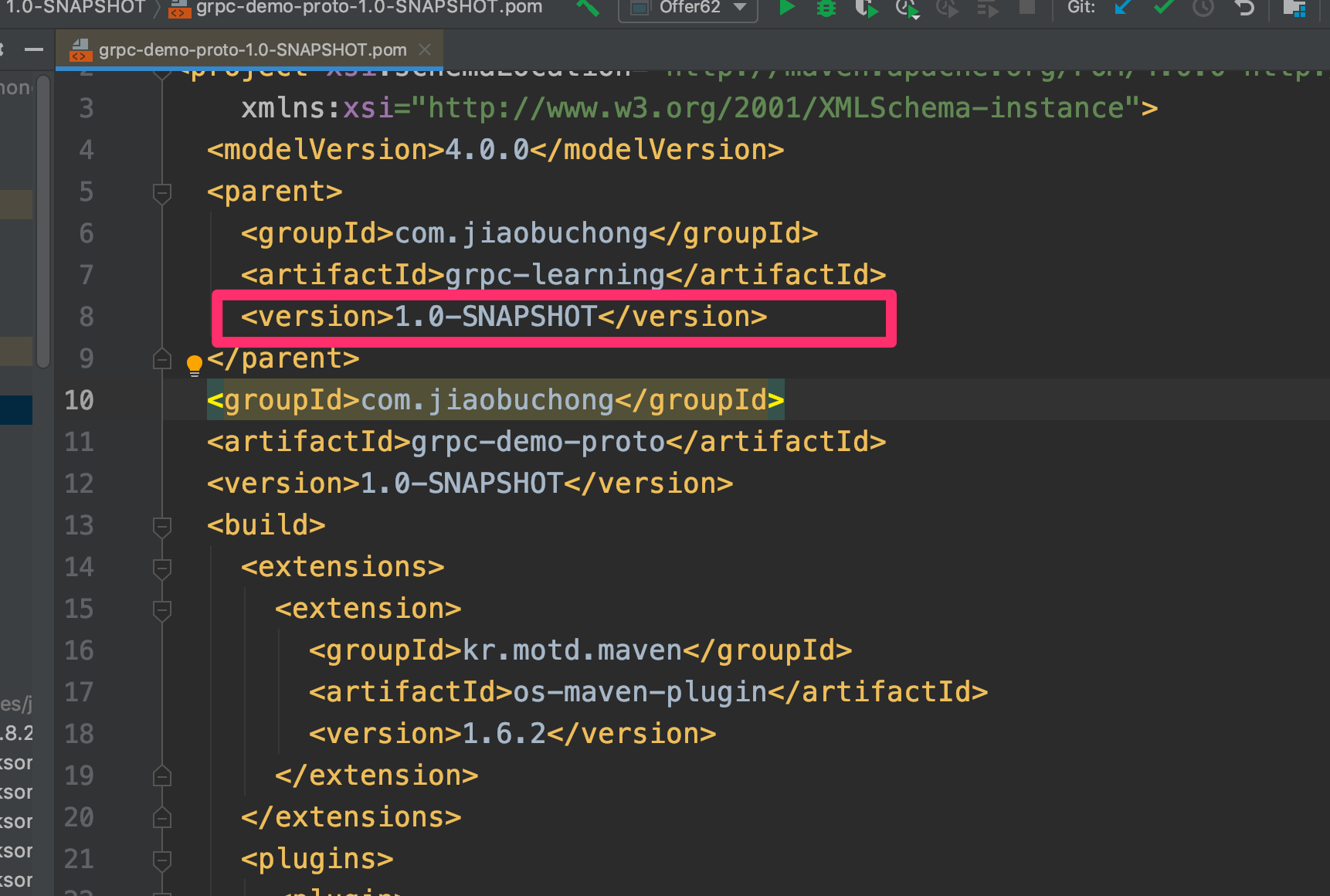Click version 1.6.2 text

pos(504,734)
